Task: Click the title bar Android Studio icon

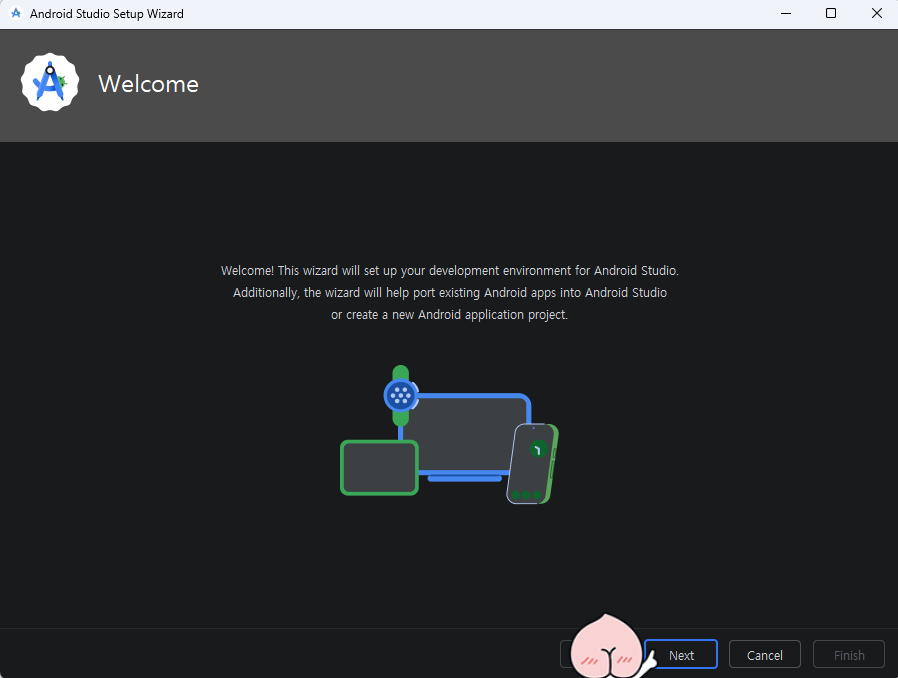Action: (x=16, y=13)
